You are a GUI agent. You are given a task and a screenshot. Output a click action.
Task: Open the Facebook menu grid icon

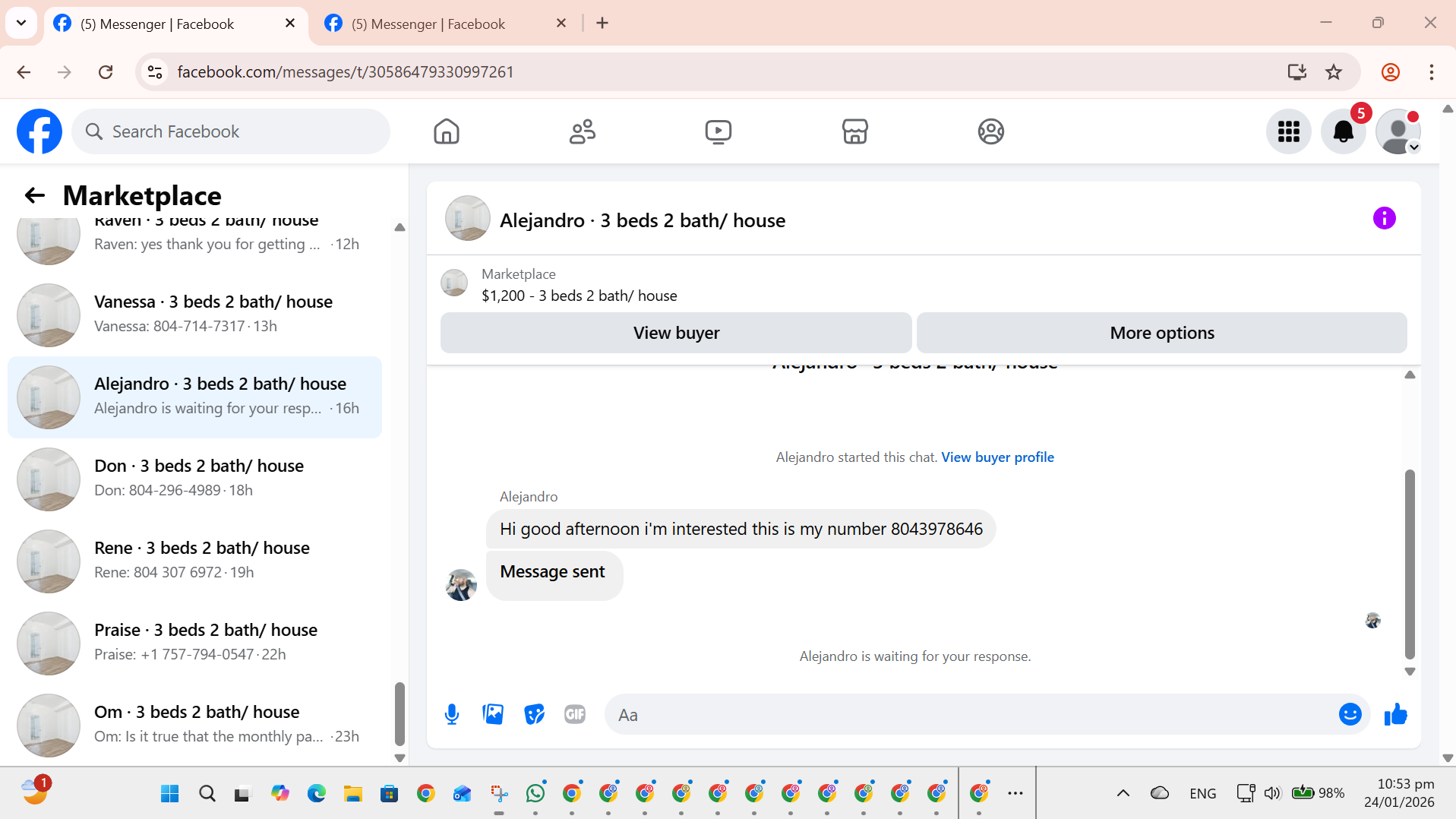click(1288, 131)
